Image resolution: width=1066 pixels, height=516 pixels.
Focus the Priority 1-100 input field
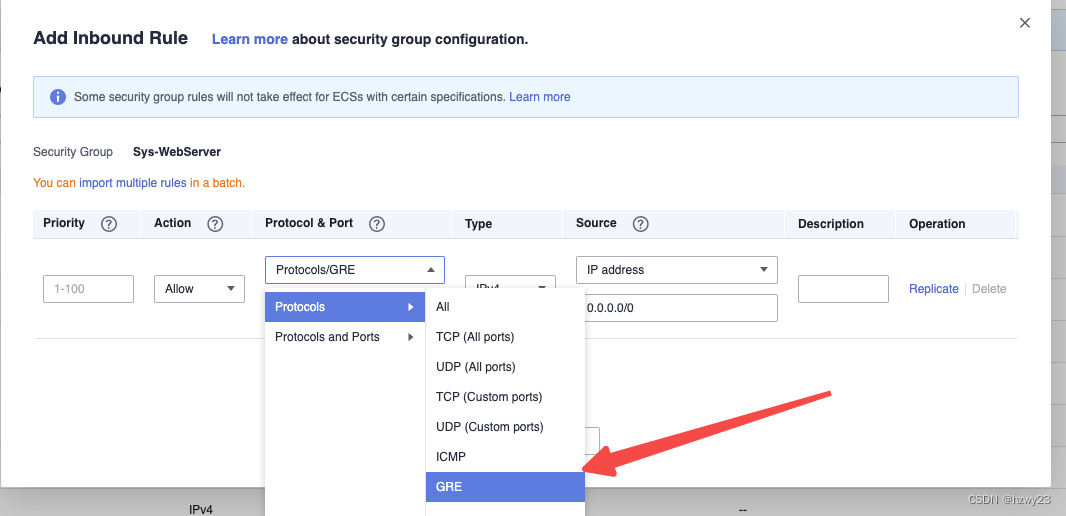(88, 289)
